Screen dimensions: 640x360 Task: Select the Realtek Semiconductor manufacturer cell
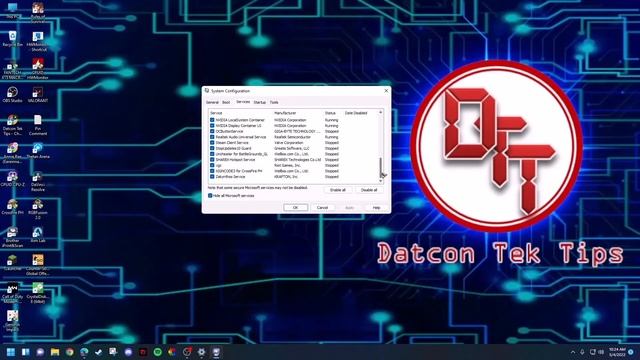[x=292, y=137]
